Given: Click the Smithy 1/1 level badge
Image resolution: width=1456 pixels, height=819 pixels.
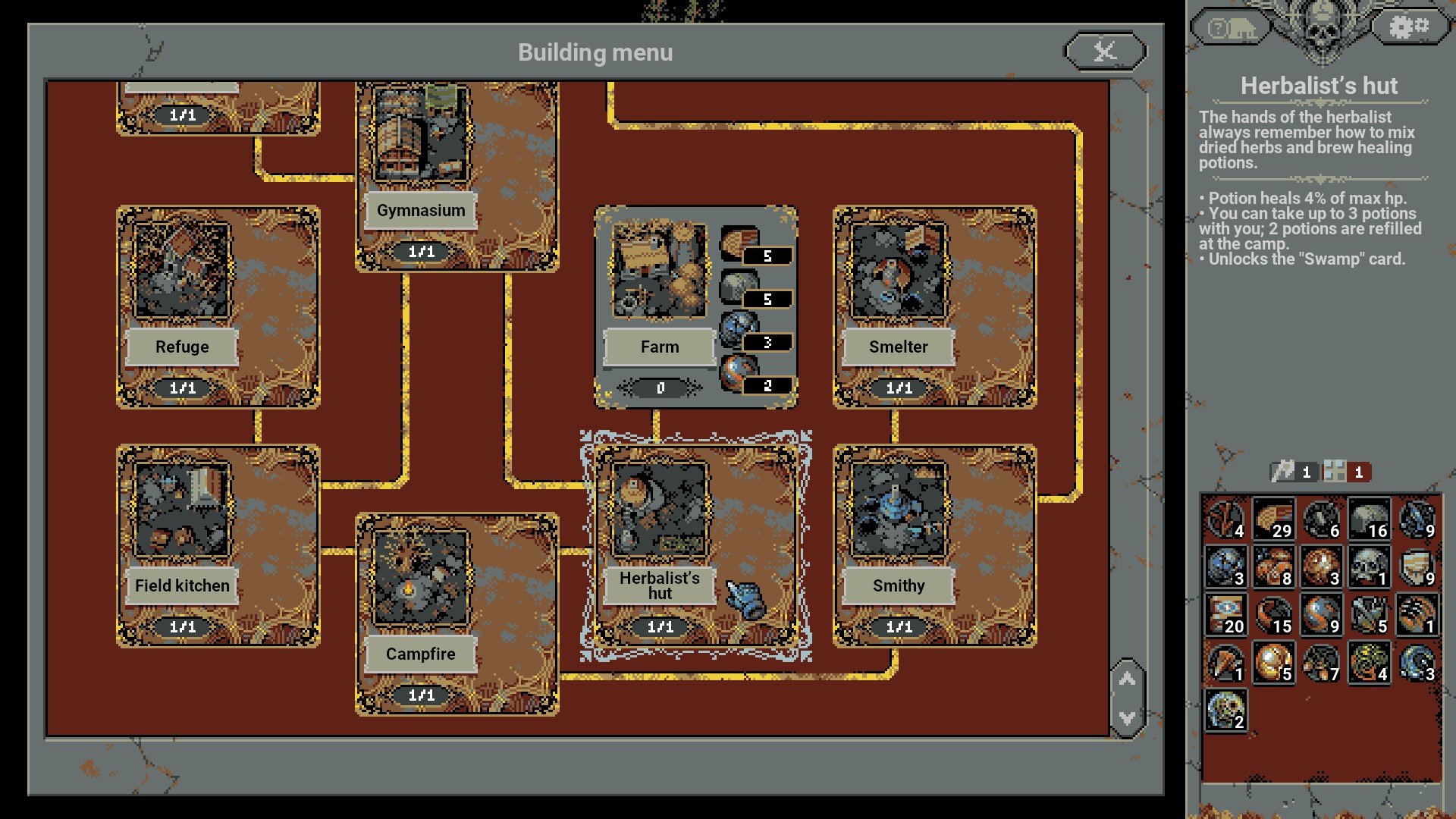Looking at the screenshot, I should click(899, 627).
